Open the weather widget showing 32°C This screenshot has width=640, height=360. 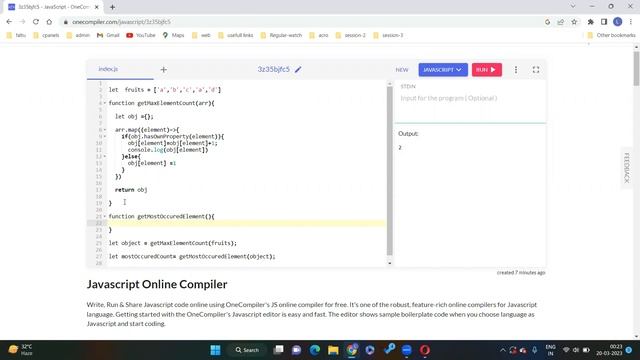[x=20, y=350]
